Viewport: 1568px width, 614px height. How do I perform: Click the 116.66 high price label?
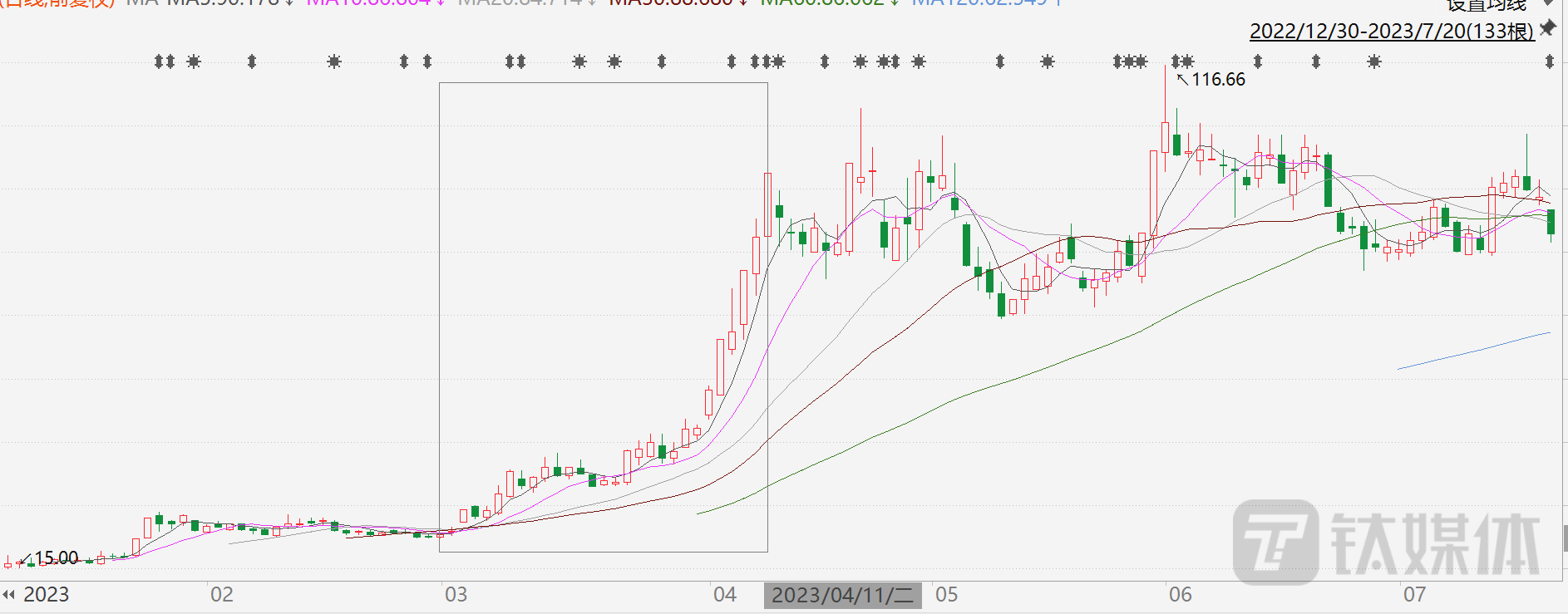coord(1218,80)
